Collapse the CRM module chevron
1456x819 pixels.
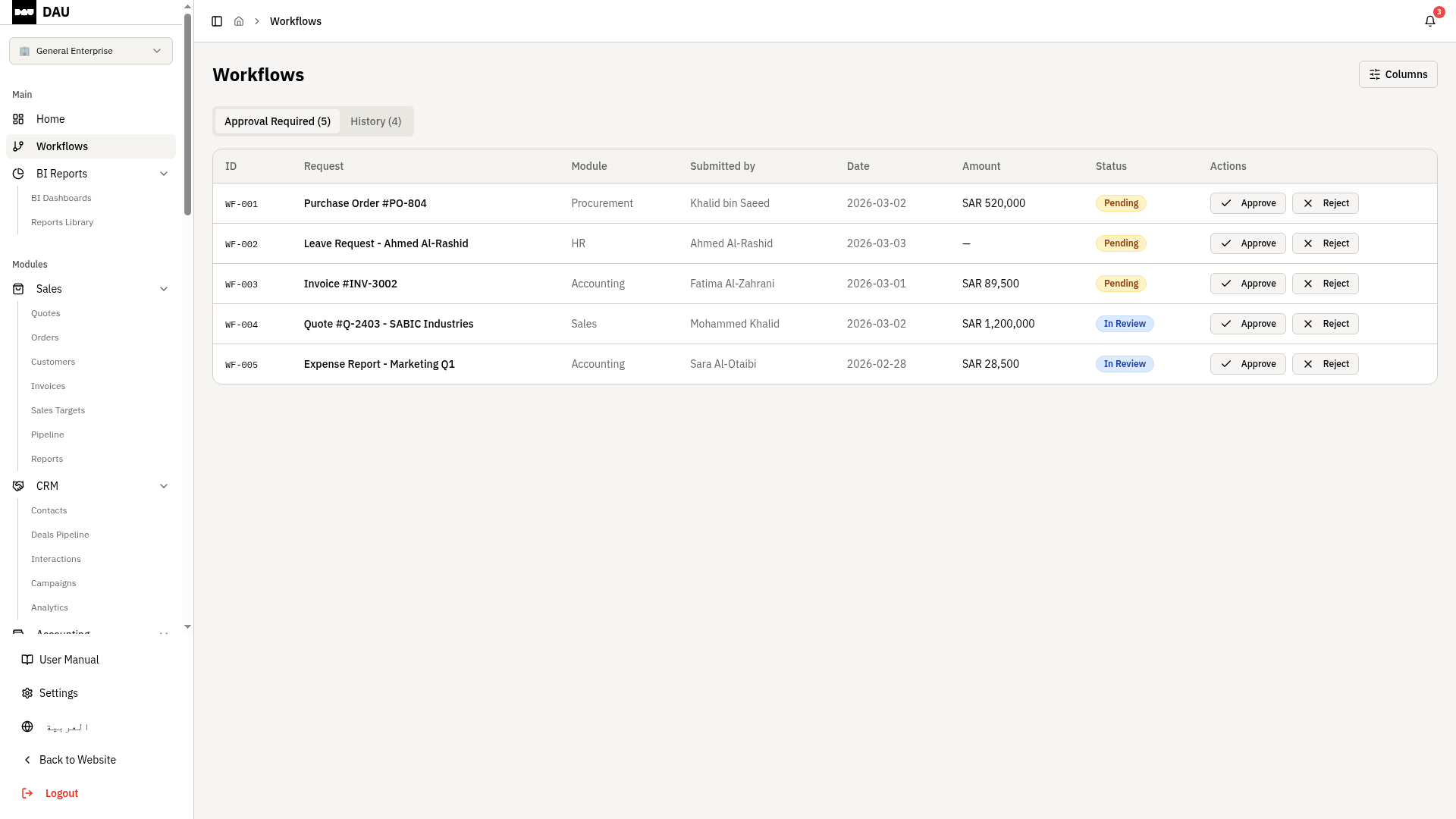(x=164, y=486)
